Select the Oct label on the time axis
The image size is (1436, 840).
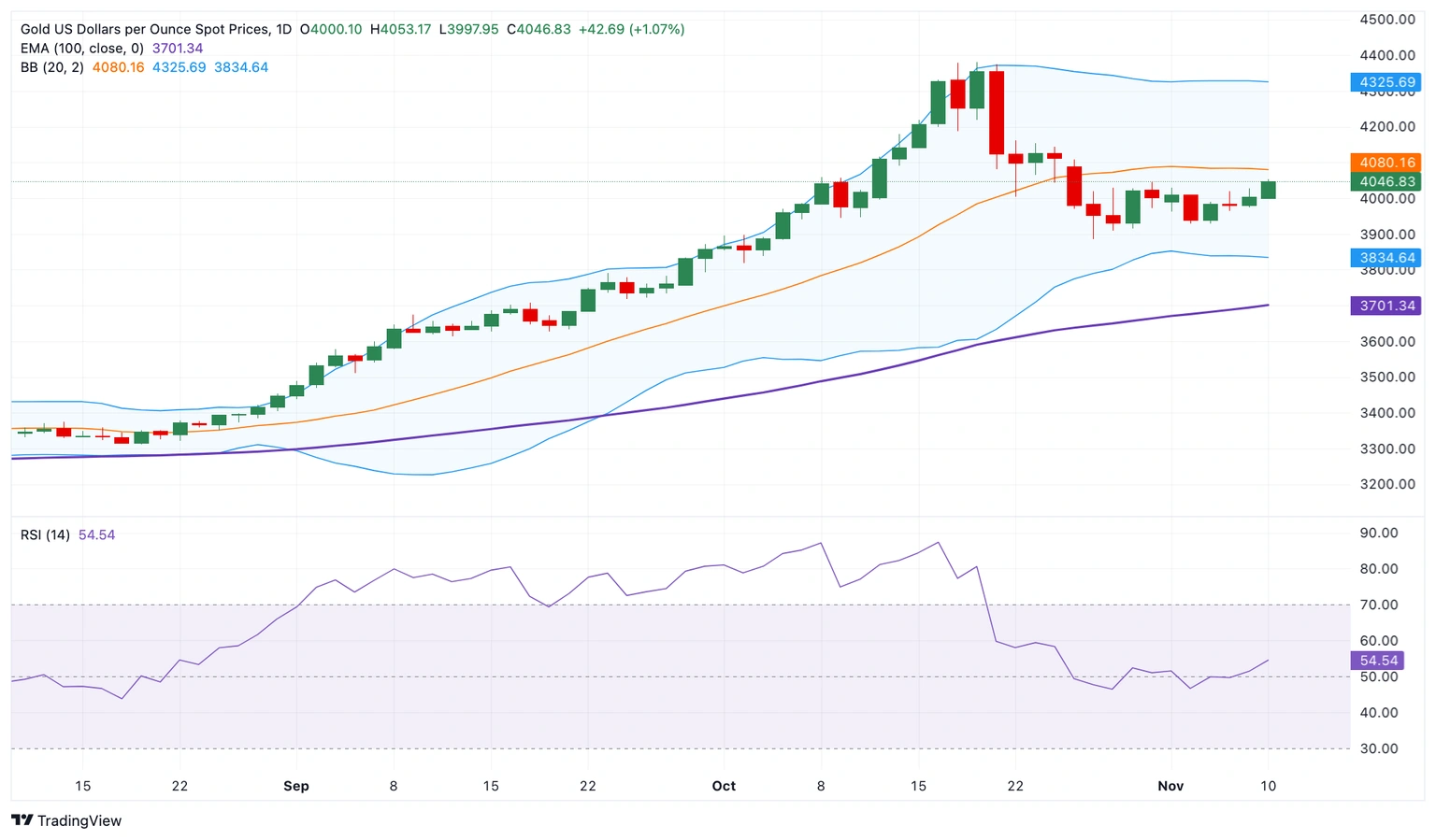tap(724, 786)
